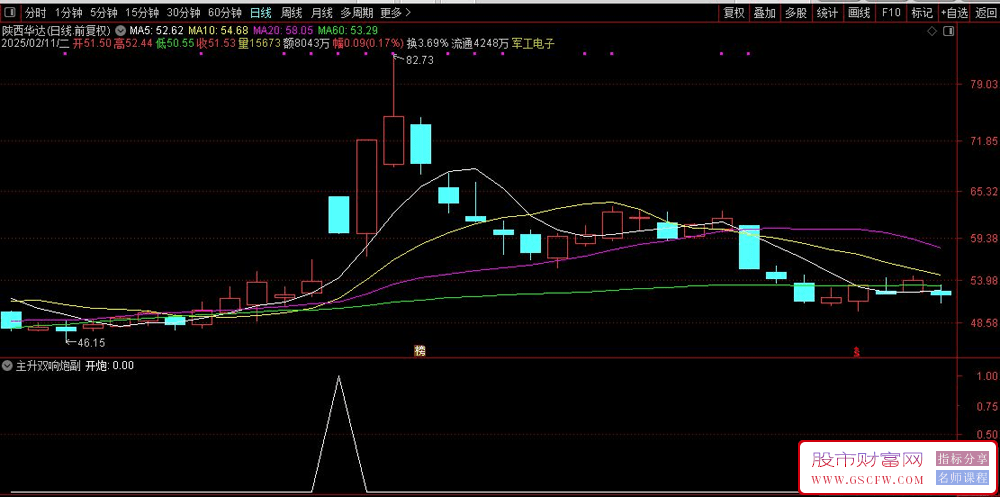The width and height of the screenshot is (1000, 497).
Task: Add stock via +自选 button
Action: click(954, 13)
